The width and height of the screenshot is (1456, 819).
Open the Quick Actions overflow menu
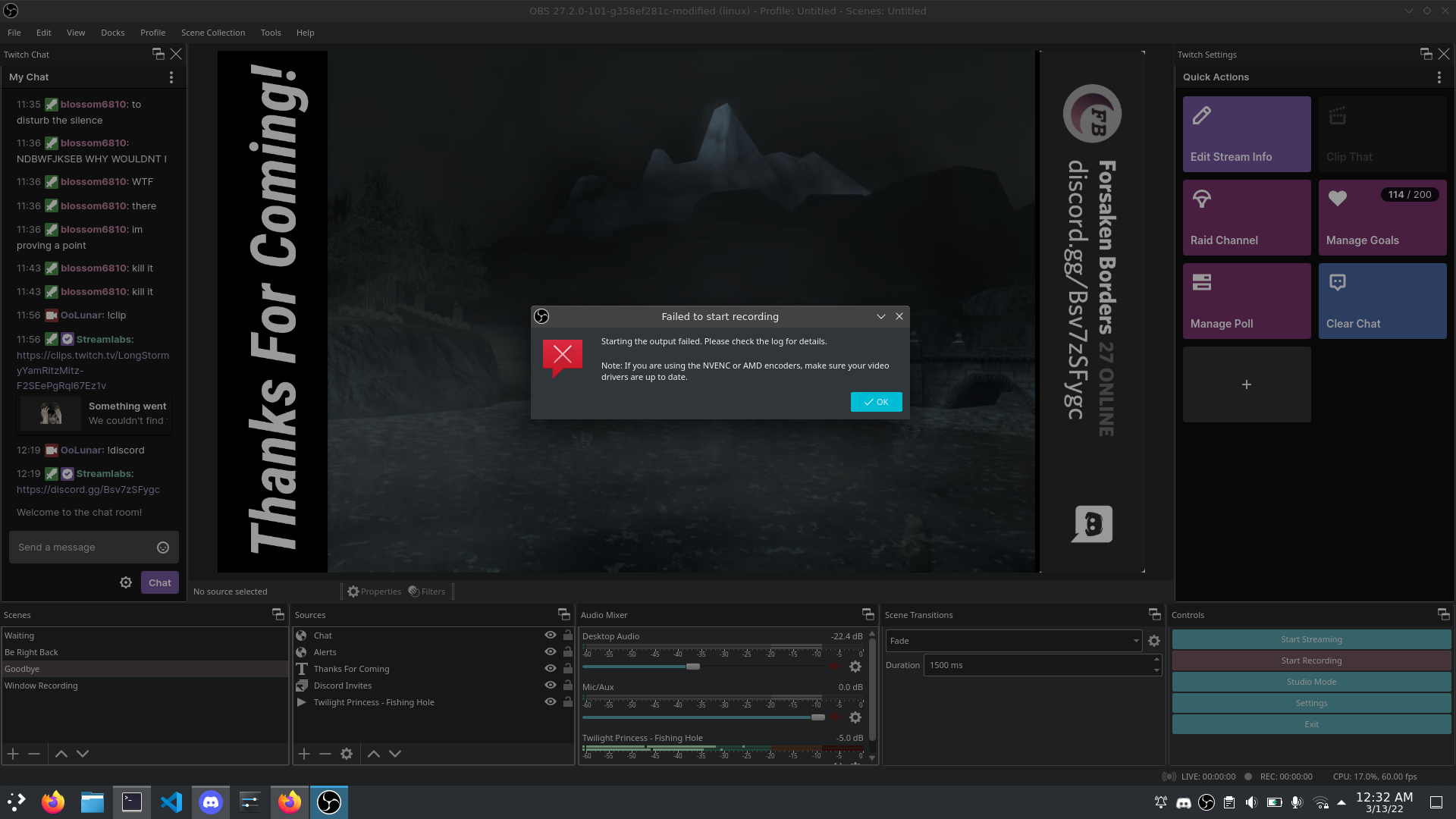tap(1439, 77)
